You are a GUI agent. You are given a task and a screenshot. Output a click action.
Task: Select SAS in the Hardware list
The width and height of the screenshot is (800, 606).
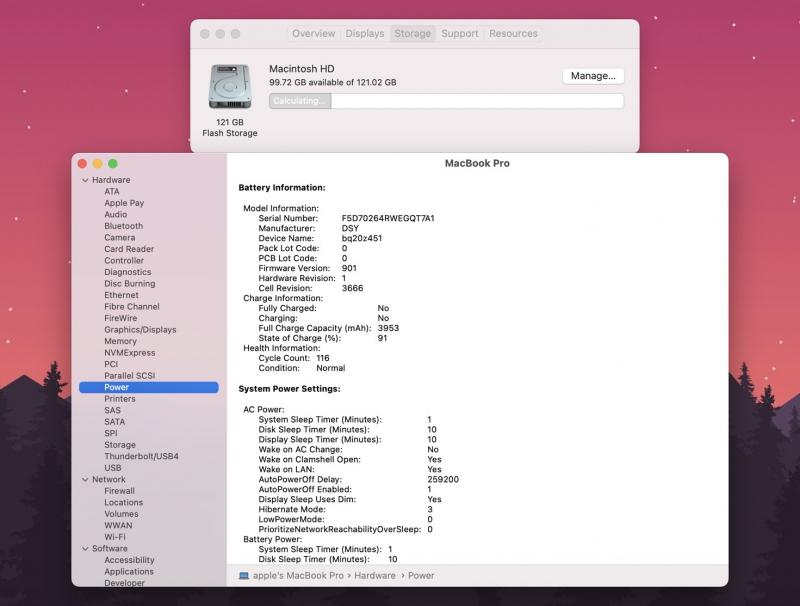(112, 411)
